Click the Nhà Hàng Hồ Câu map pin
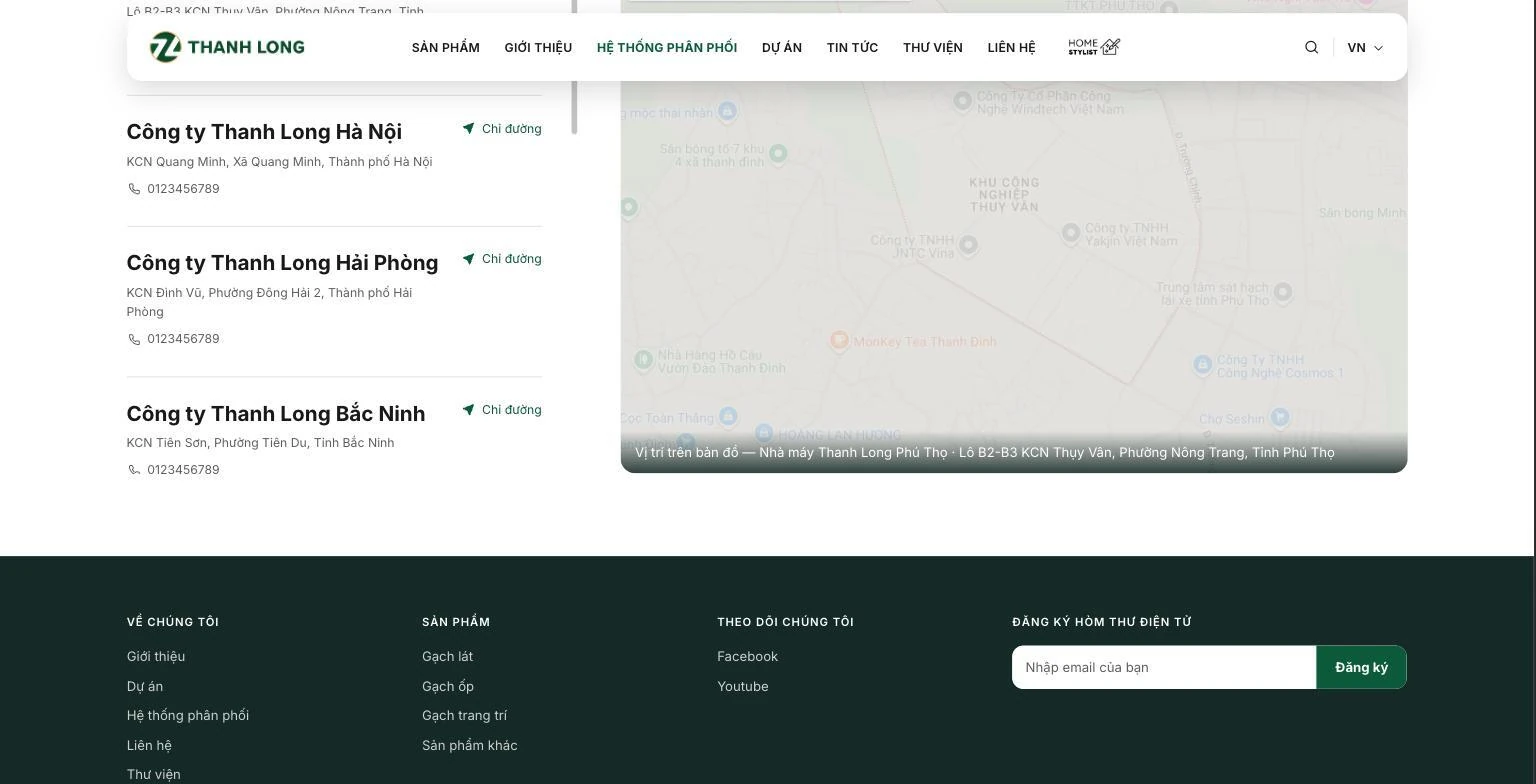Screen dimensions: 1536x784 (x=643, y=359)
